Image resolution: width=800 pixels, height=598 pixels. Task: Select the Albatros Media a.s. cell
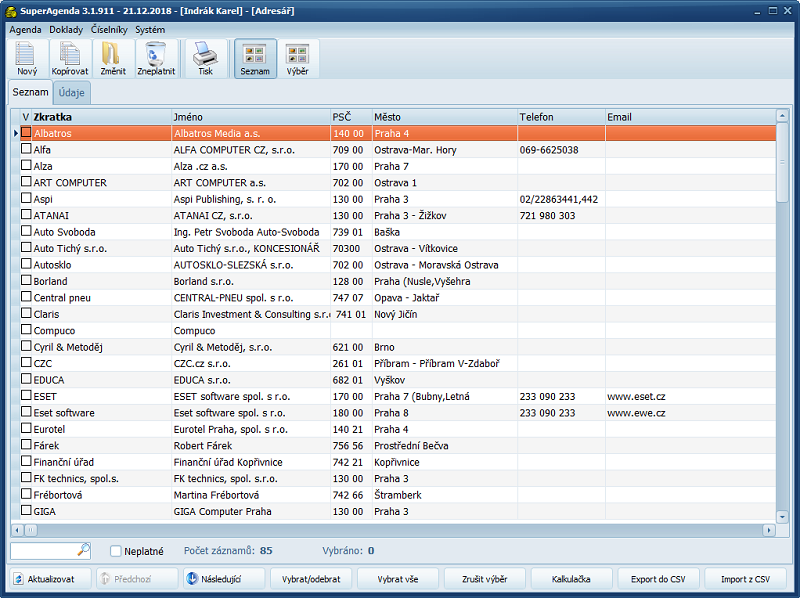[x=251, y=133]
